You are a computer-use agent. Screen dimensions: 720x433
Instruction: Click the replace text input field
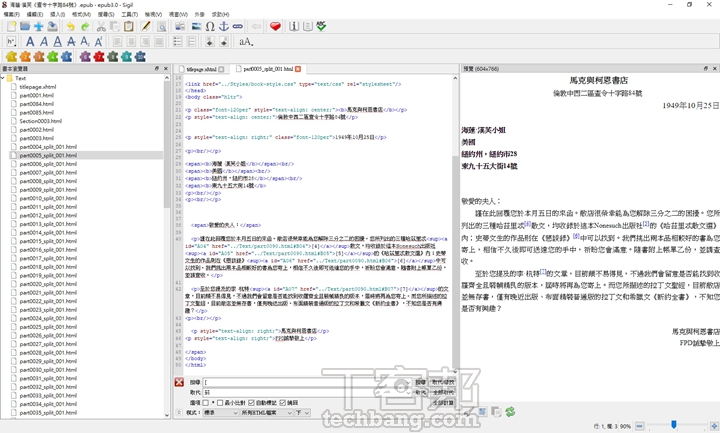pos(307,393)
